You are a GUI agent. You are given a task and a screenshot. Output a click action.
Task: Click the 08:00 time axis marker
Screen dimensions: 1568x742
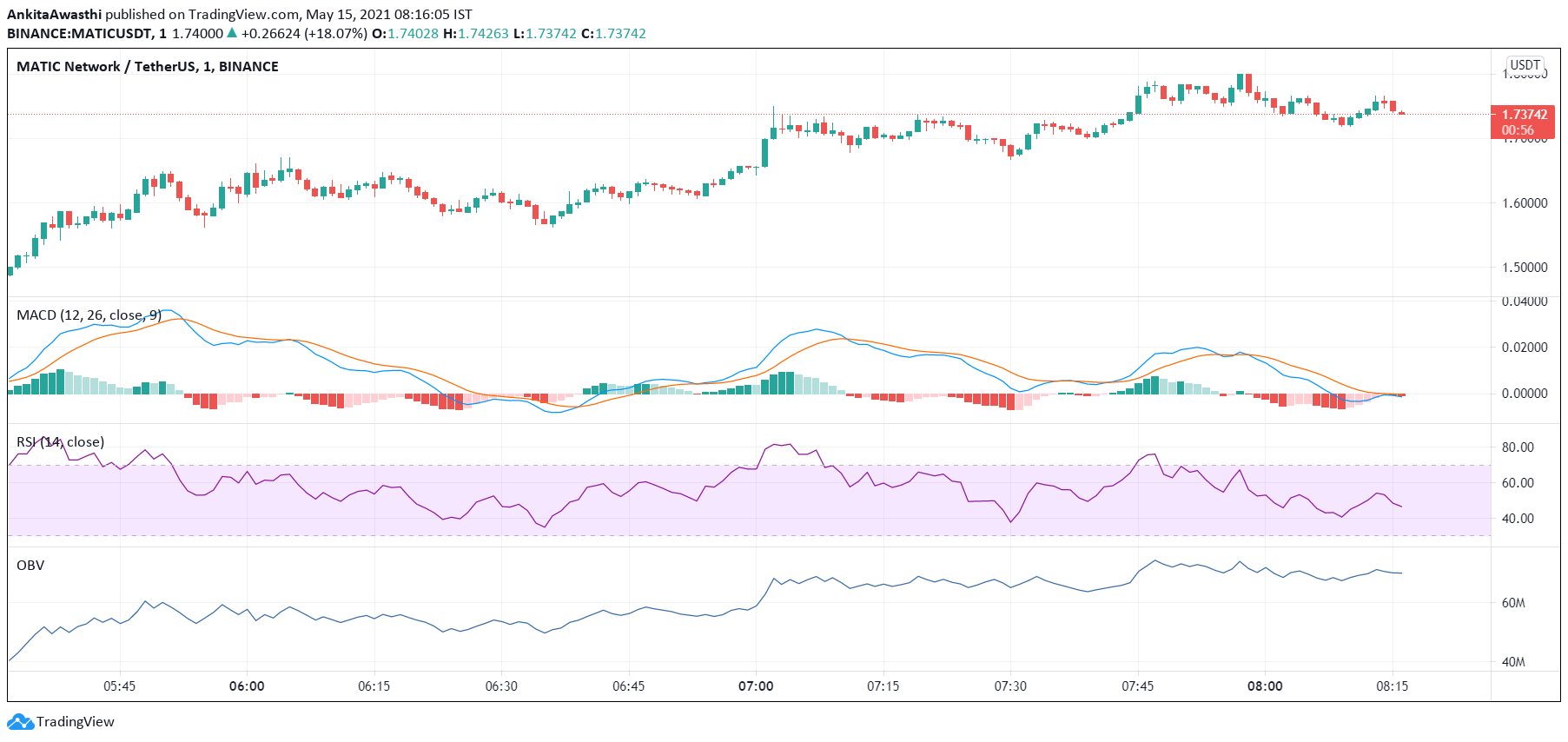[1265, 686]
